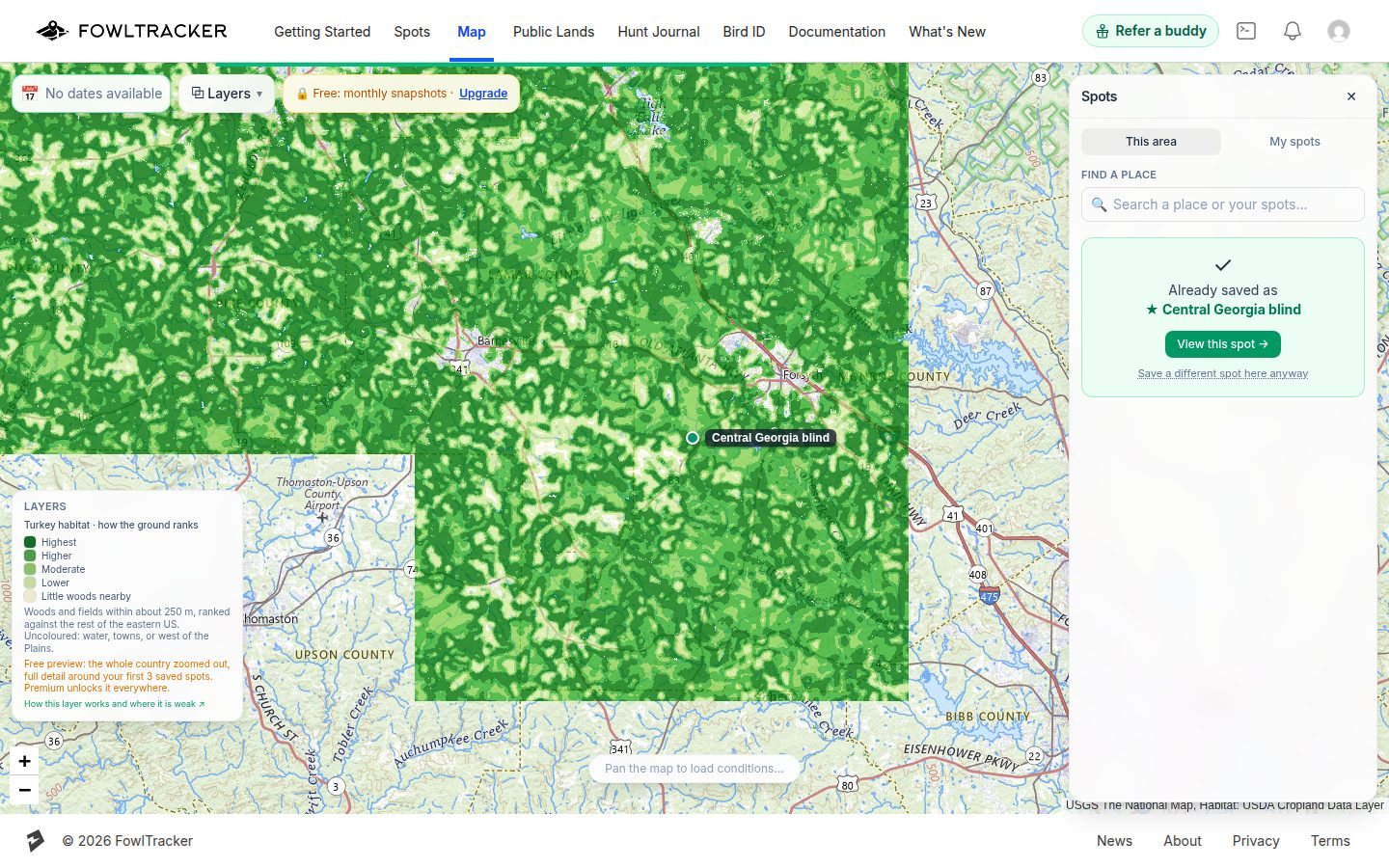Viewport: 1389px width, 868px height.
Task: Open the notifications bell
Action: click(x=1293, y=31)
